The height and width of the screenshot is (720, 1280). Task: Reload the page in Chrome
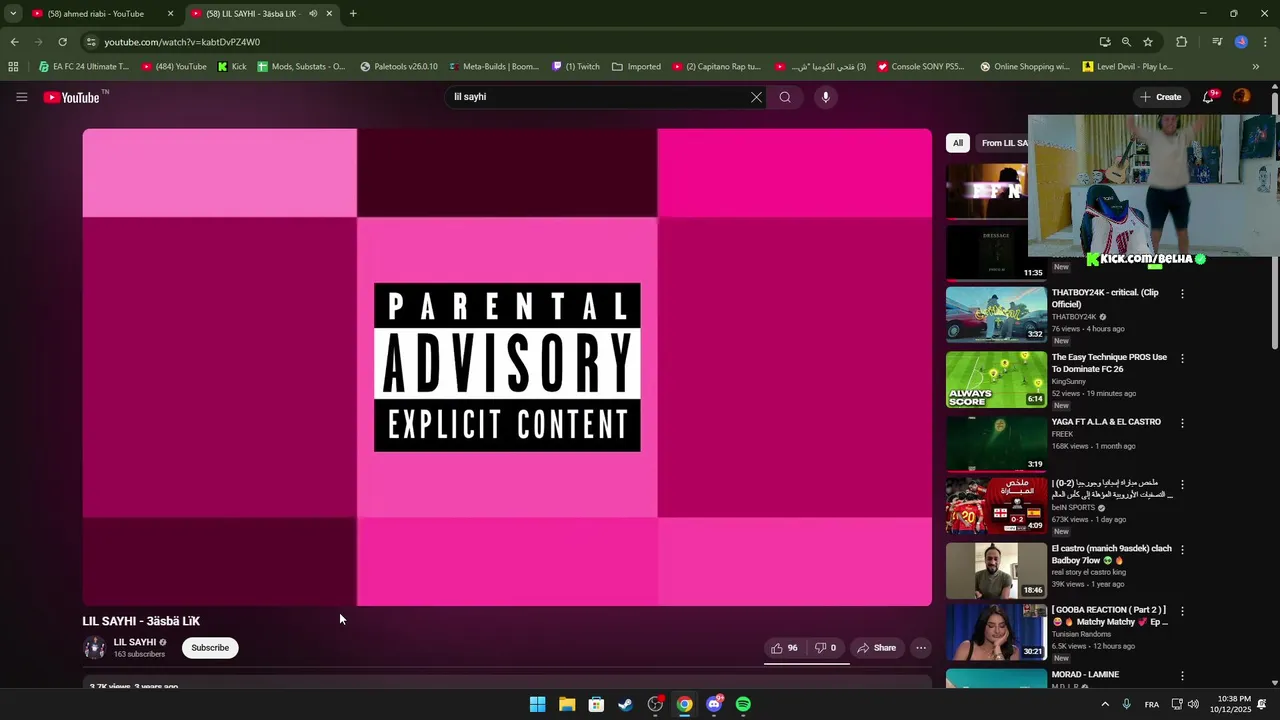pos(62,42)
